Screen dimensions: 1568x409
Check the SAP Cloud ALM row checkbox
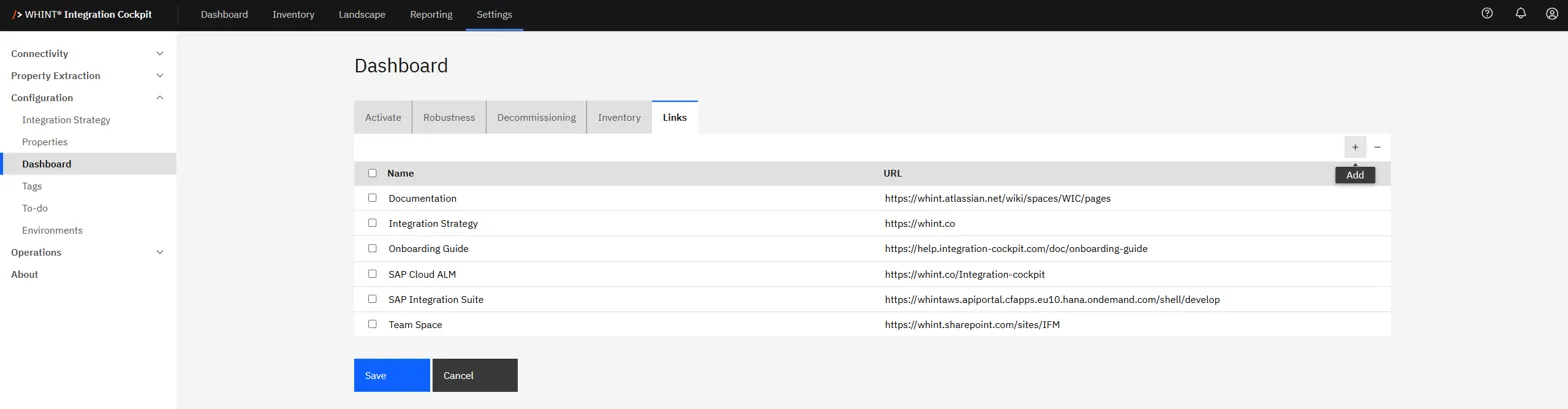(x=373, y=274)
